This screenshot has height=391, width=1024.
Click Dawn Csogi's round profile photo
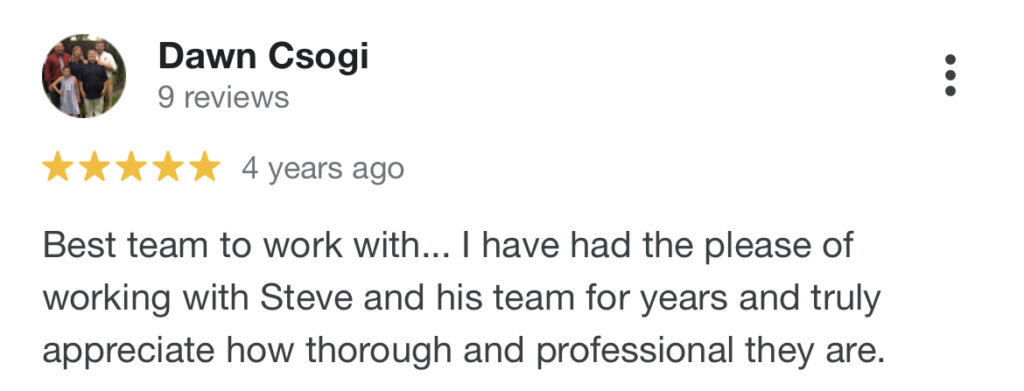(84, 76)
